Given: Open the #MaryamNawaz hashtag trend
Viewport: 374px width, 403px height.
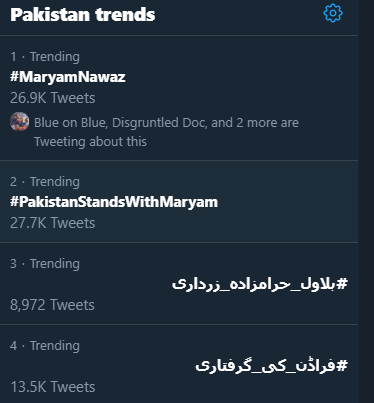Looking at the screenshot, I should [68, 77].
